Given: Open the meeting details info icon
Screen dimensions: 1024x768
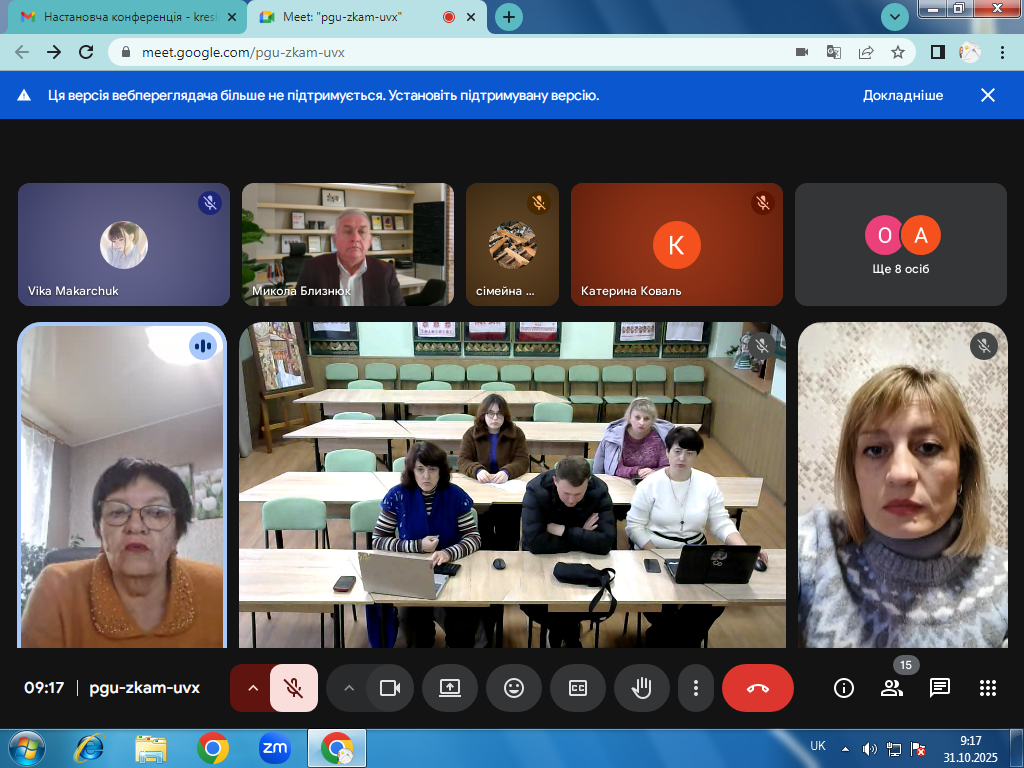Looking at the screenshot, I should pos(844,688).
